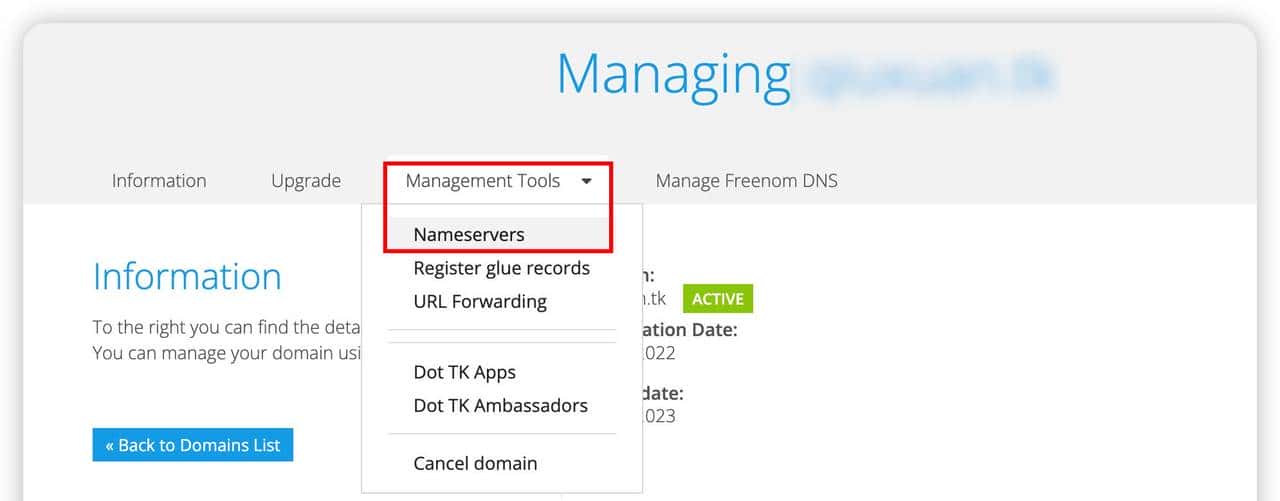Select URL Forwarding menu entry

pos(479,301)
